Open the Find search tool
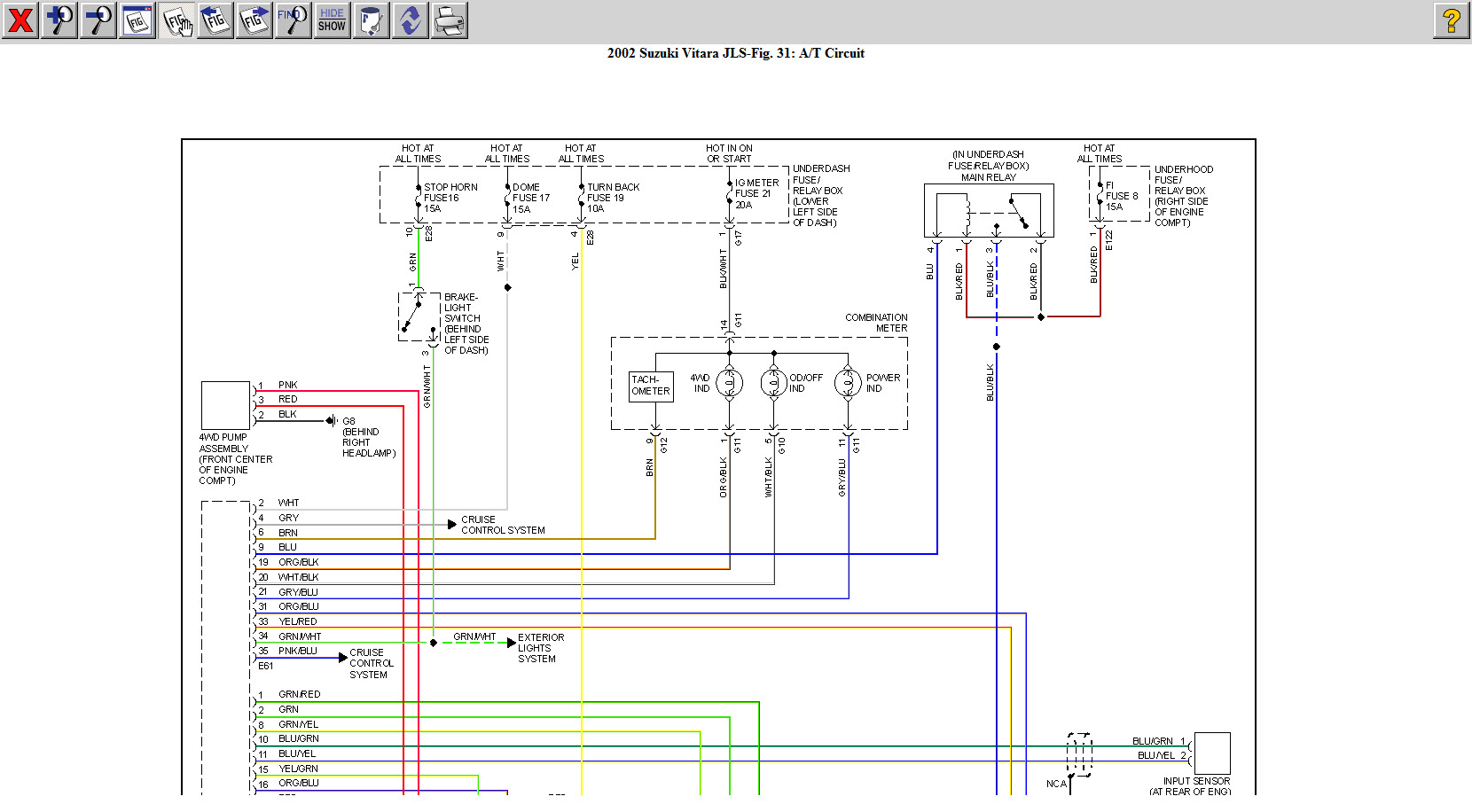Screen dimensions: 1472x812 293,20
